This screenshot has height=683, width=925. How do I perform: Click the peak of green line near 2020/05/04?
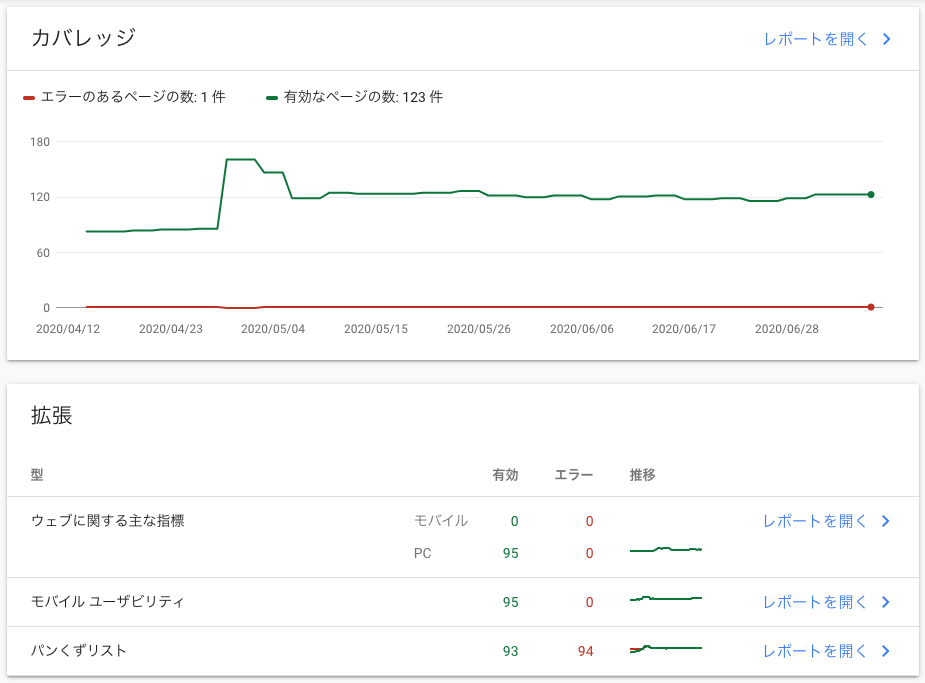pos(241,159)
